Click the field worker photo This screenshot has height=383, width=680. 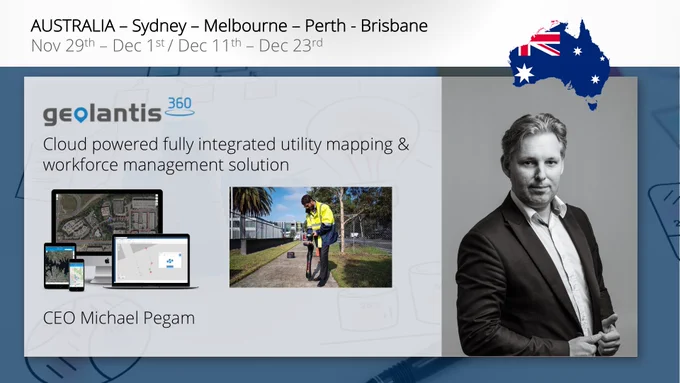pos(311,237)
